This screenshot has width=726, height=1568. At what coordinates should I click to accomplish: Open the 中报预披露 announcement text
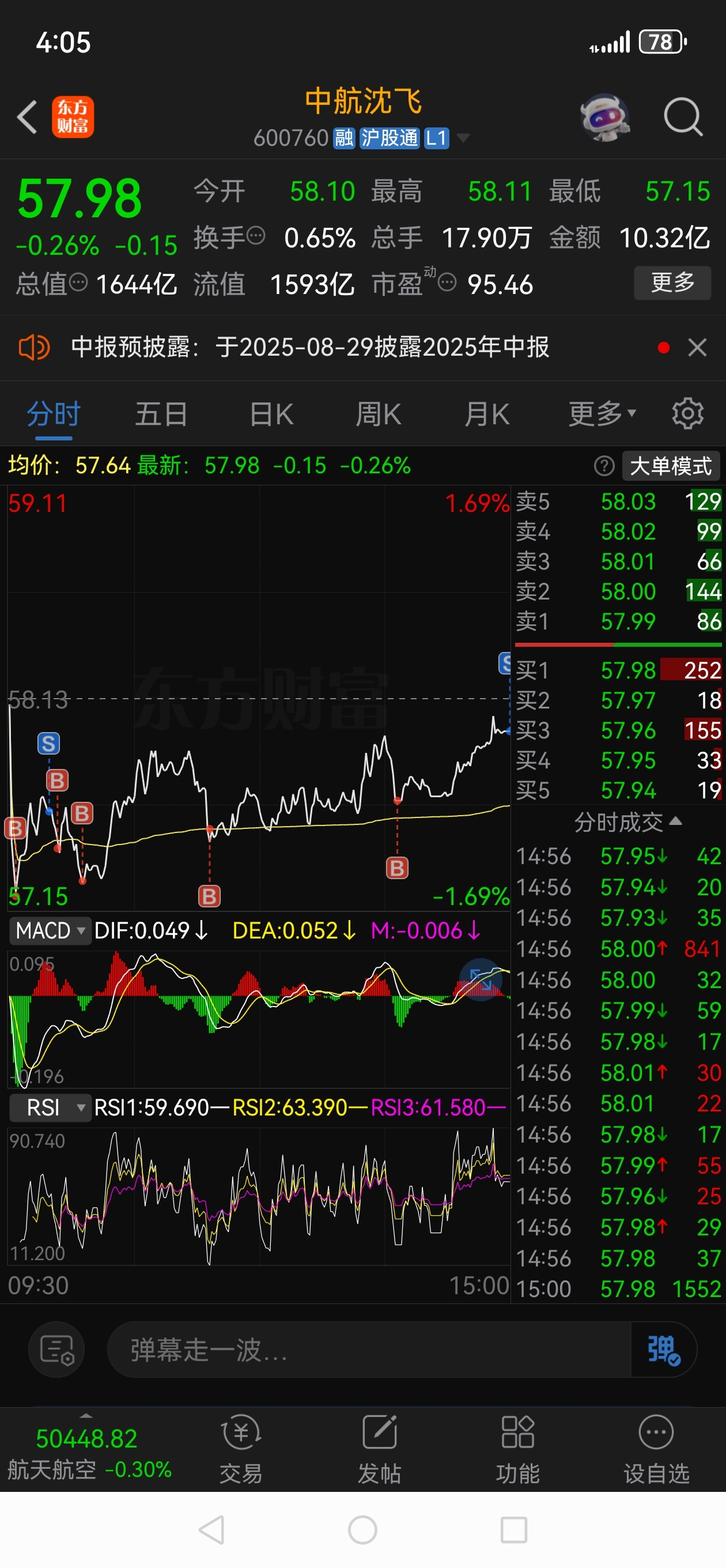click(x=311, y=348)
